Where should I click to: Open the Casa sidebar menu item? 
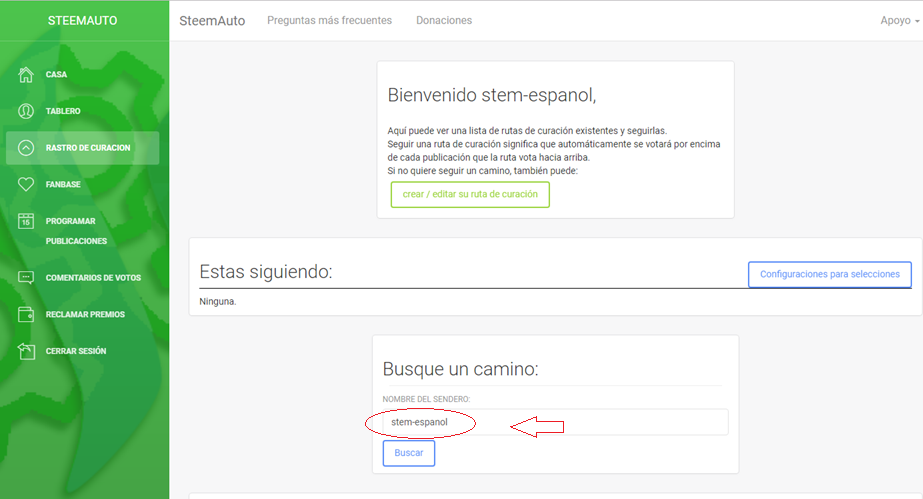pos(82,74)
